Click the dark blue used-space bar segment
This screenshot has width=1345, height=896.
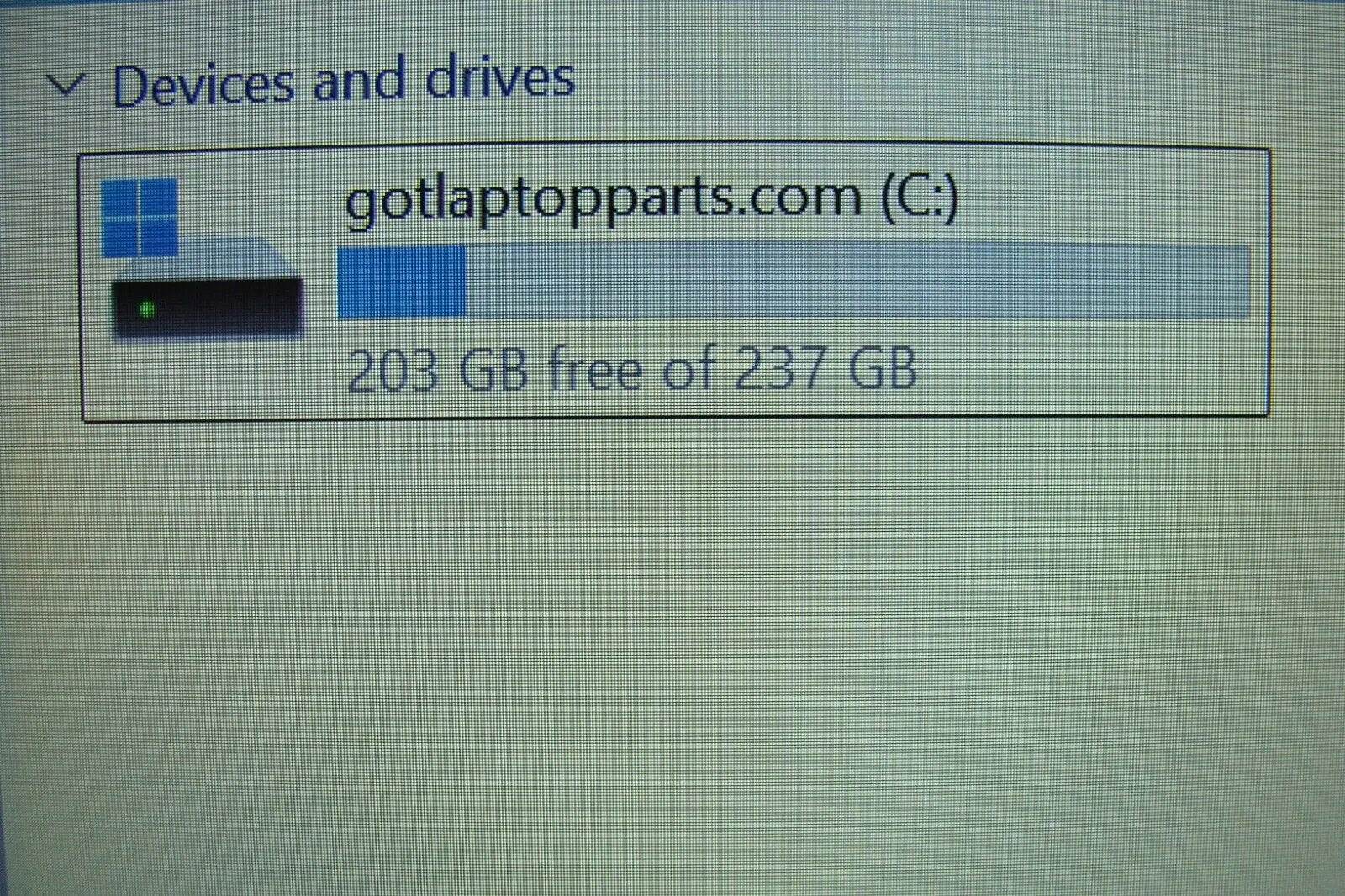tap(402, 282)
